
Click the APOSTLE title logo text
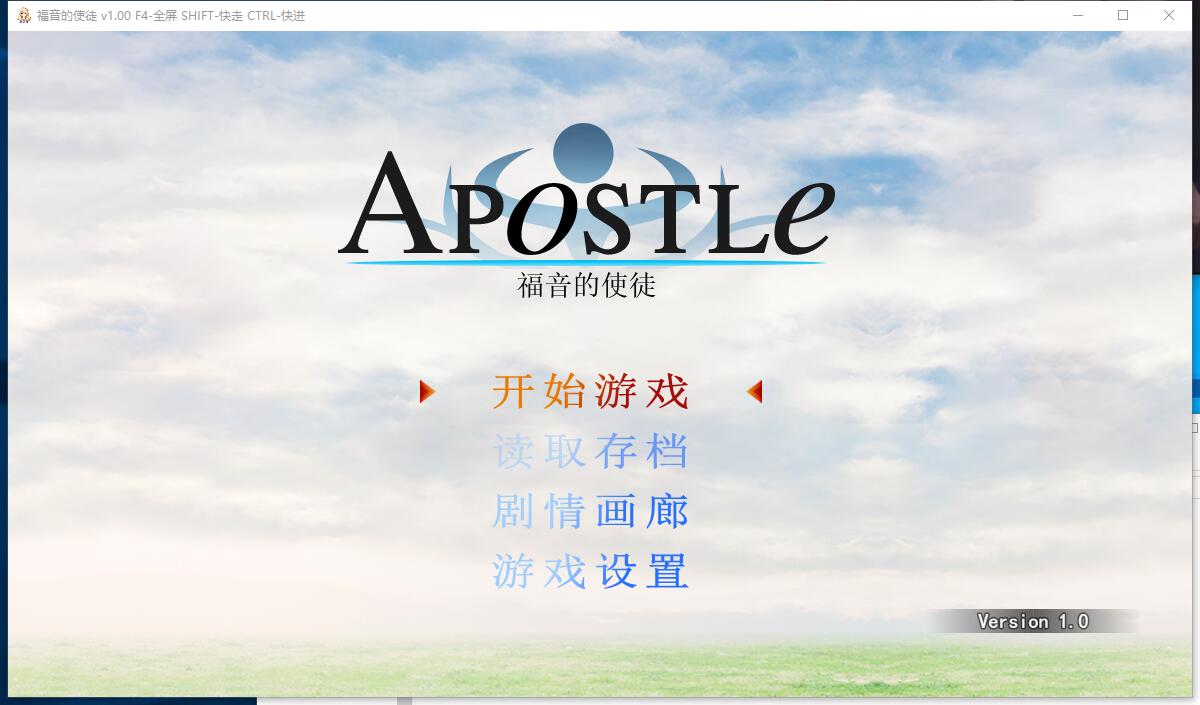coord(590,215)
